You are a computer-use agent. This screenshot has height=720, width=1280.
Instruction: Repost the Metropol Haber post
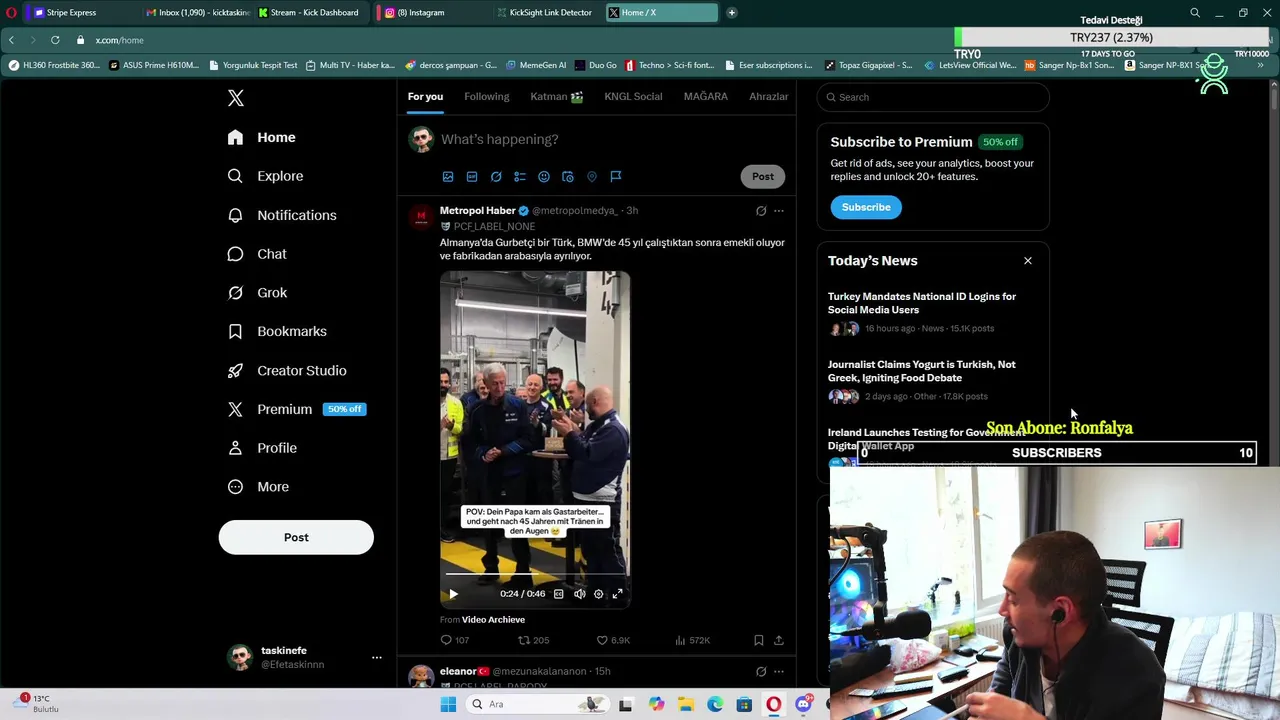pos(533,640)
